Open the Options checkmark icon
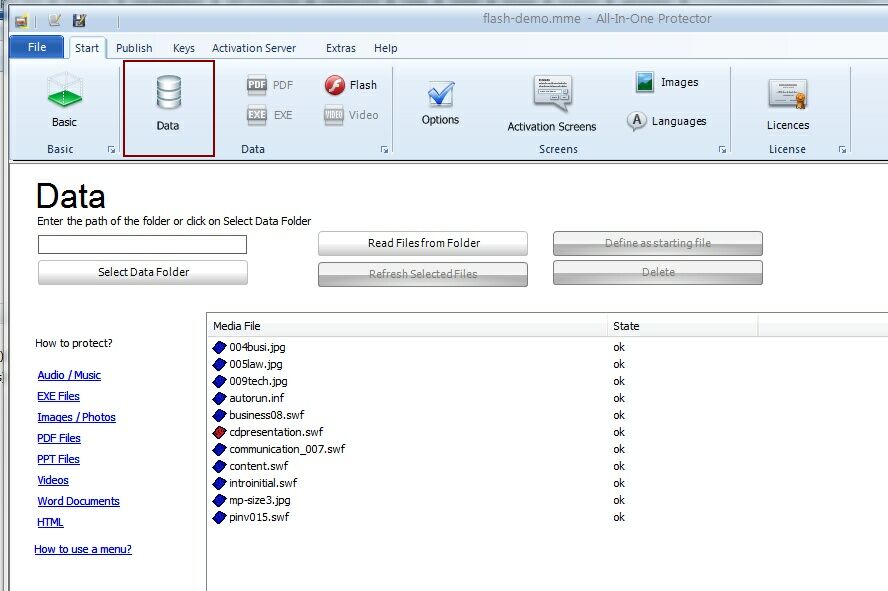The width and height of the screenshot is (888, 591). pyautogui.click(x=440, y=96)
